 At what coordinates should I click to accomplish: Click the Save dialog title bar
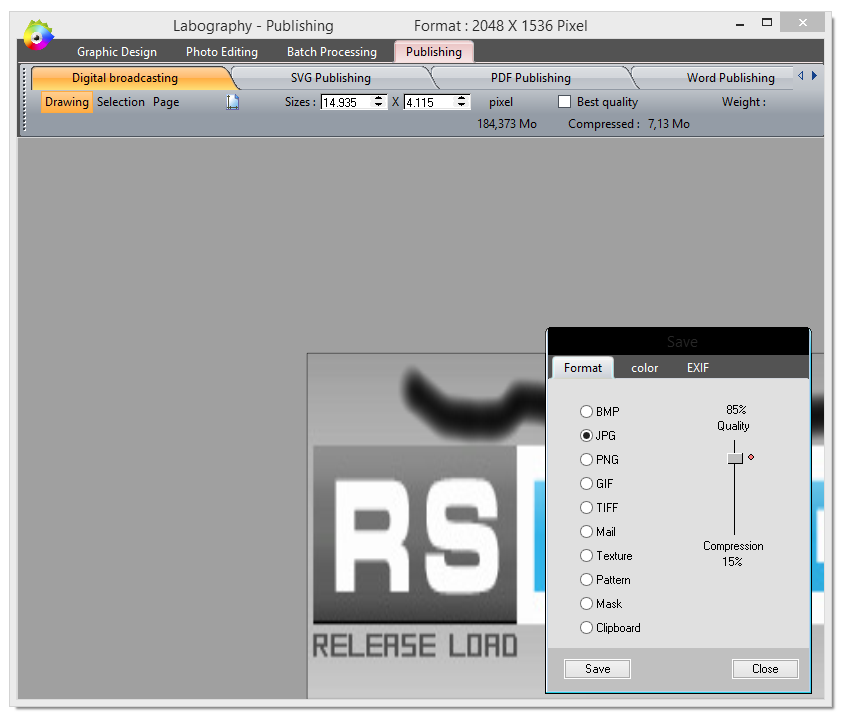coord(678,342)
